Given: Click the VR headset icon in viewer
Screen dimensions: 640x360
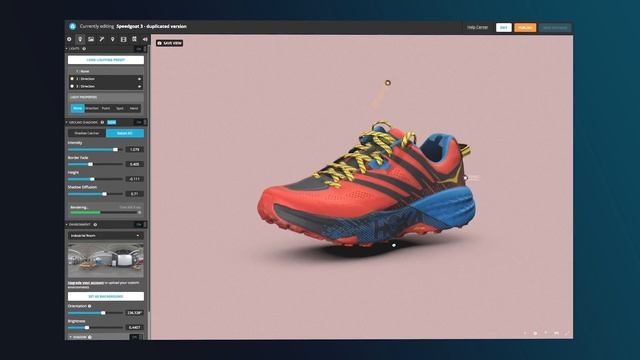Looking at the screenshot, I should (x=556, y=333).
